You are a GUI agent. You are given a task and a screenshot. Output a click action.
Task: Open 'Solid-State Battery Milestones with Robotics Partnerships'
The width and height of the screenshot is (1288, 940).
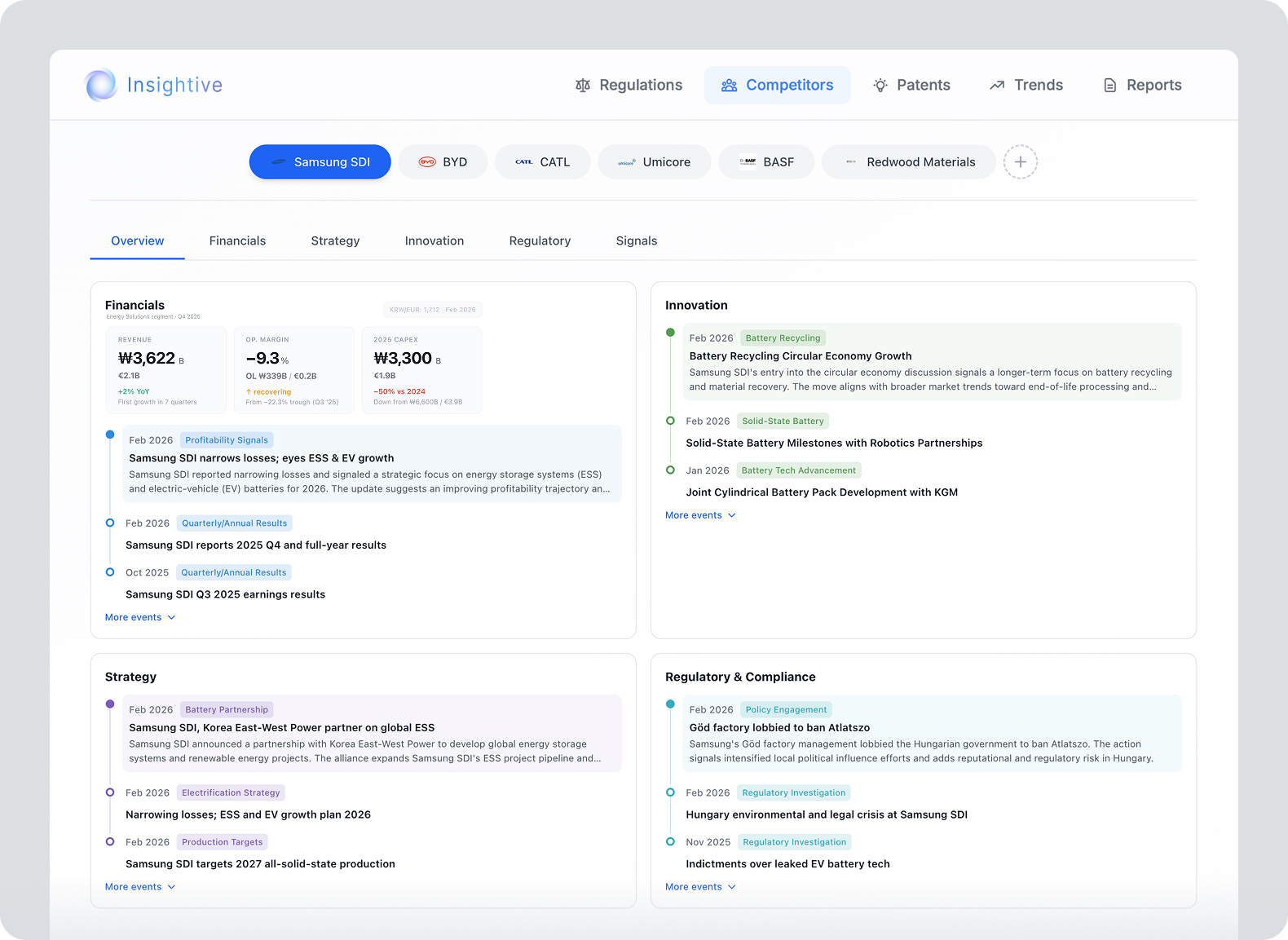click(x=834, y=444)
